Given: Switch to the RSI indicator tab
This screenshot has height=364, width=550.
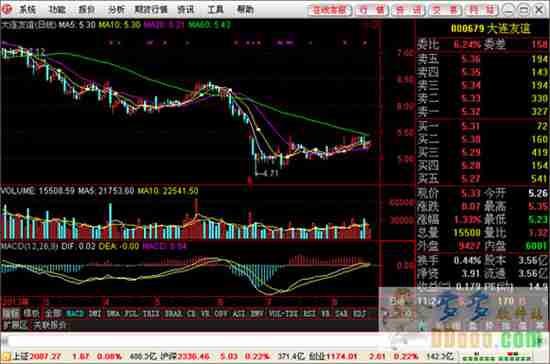Looking at the screenshot, I should click(x=309, y=313).
